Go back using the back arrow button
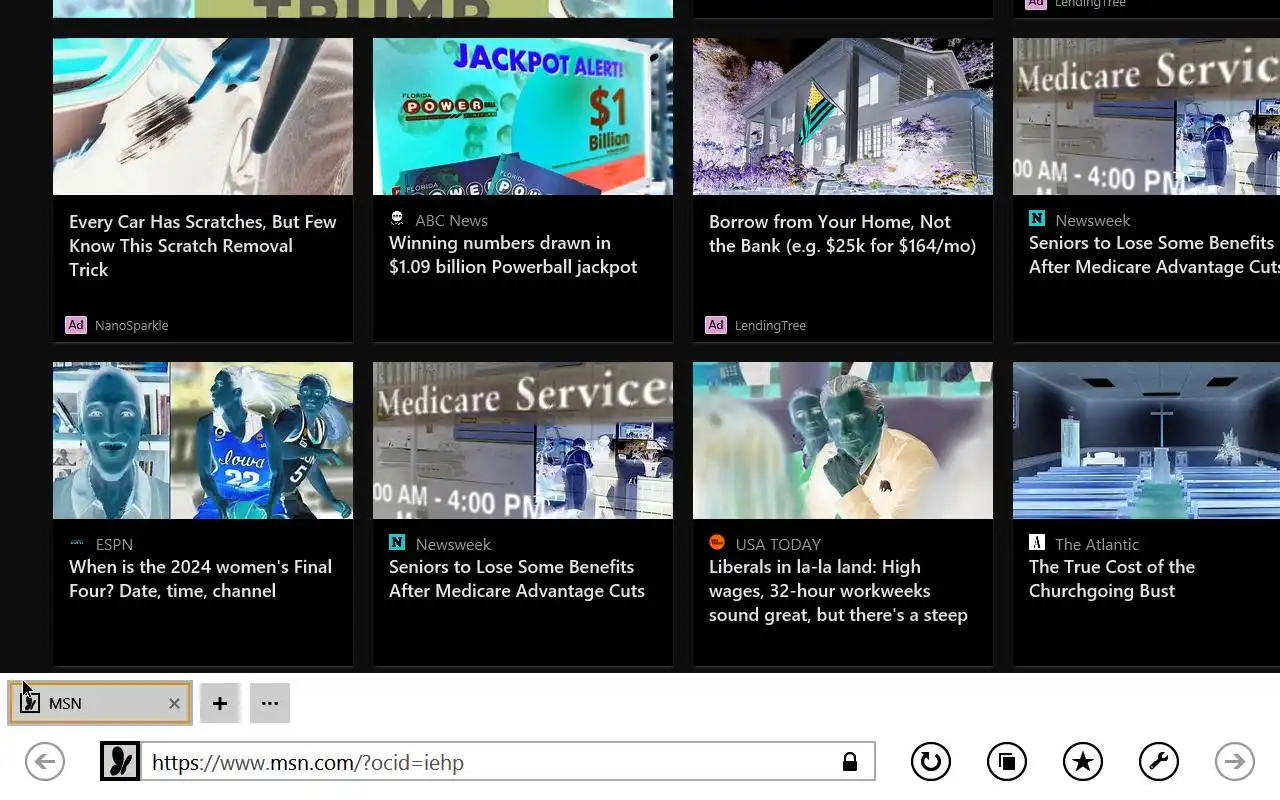The image size is (1280, 800). click(x=45, y=762)
